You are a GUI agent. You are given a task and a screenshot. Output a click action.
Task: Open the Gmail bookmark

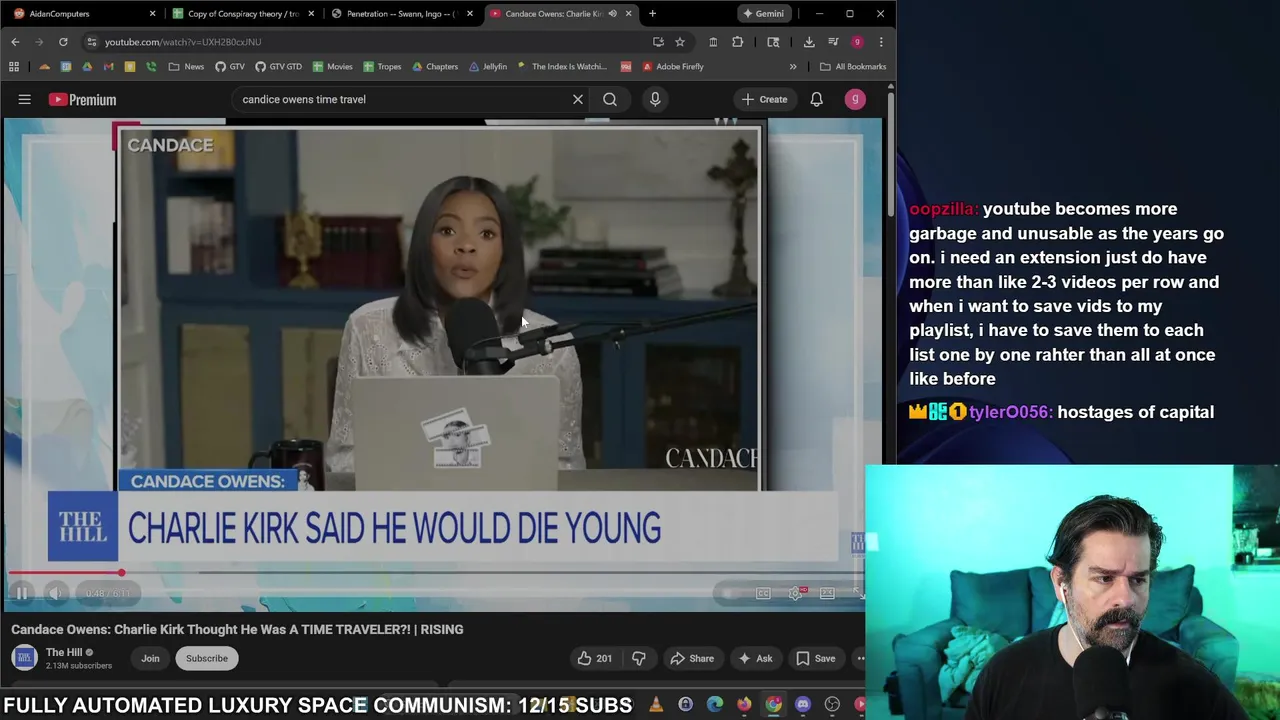tap(109, 67)
